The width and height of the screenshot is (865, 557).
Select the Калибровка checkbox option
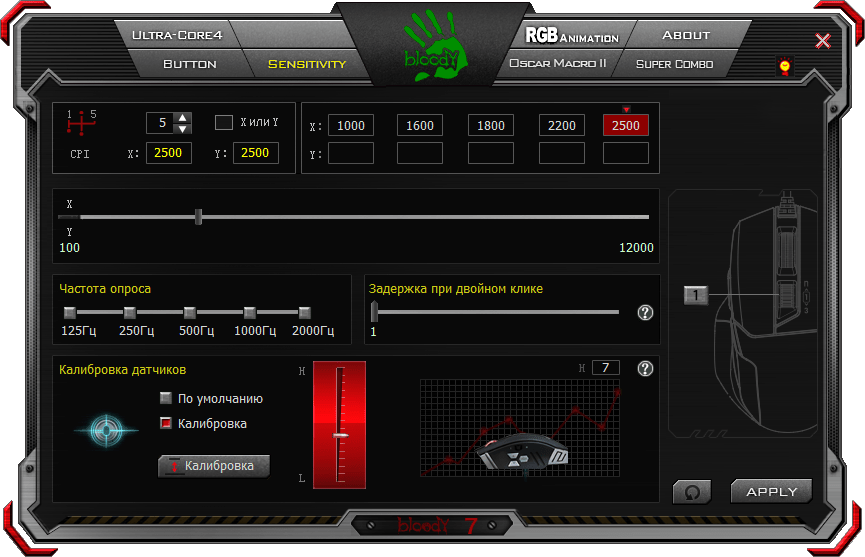click(165, 423)
